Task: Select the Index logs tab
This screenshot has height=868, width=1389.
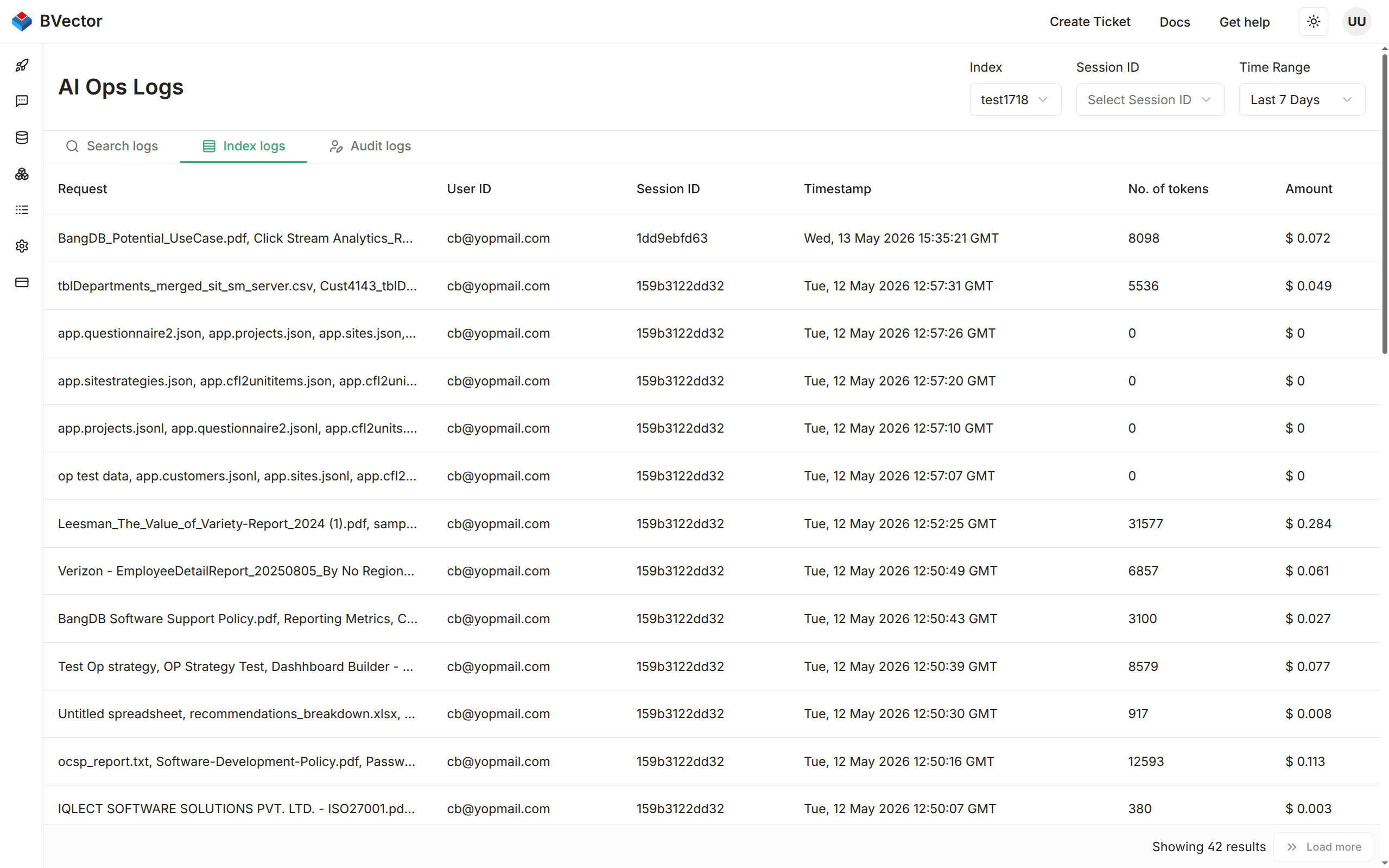Action: 243,147
